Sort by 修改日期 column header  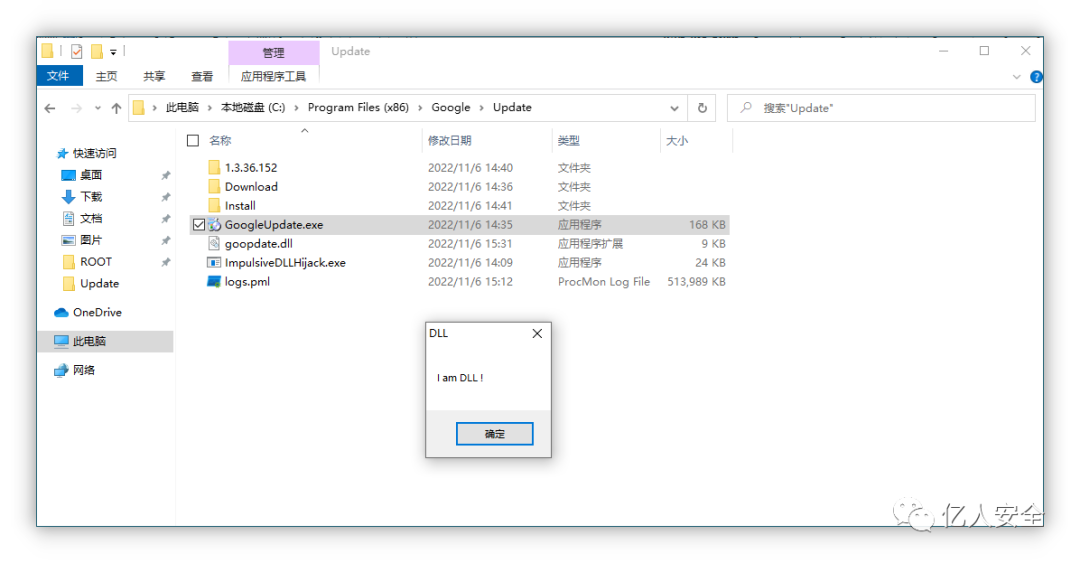click(x=449, y=141)
